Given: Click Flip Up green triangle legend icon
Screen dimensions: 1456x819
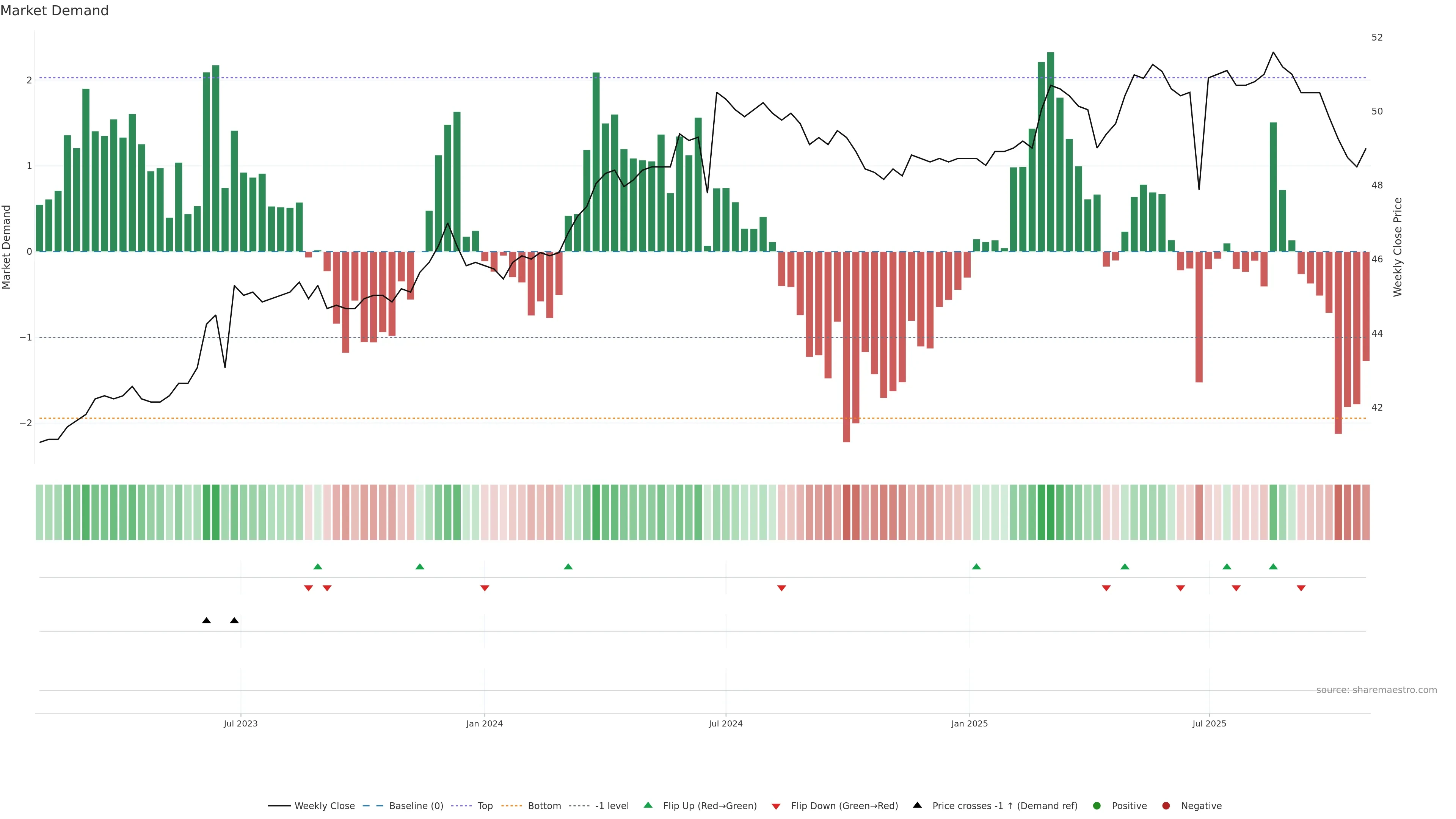Looking at the screenshot, I should [648, 805].
